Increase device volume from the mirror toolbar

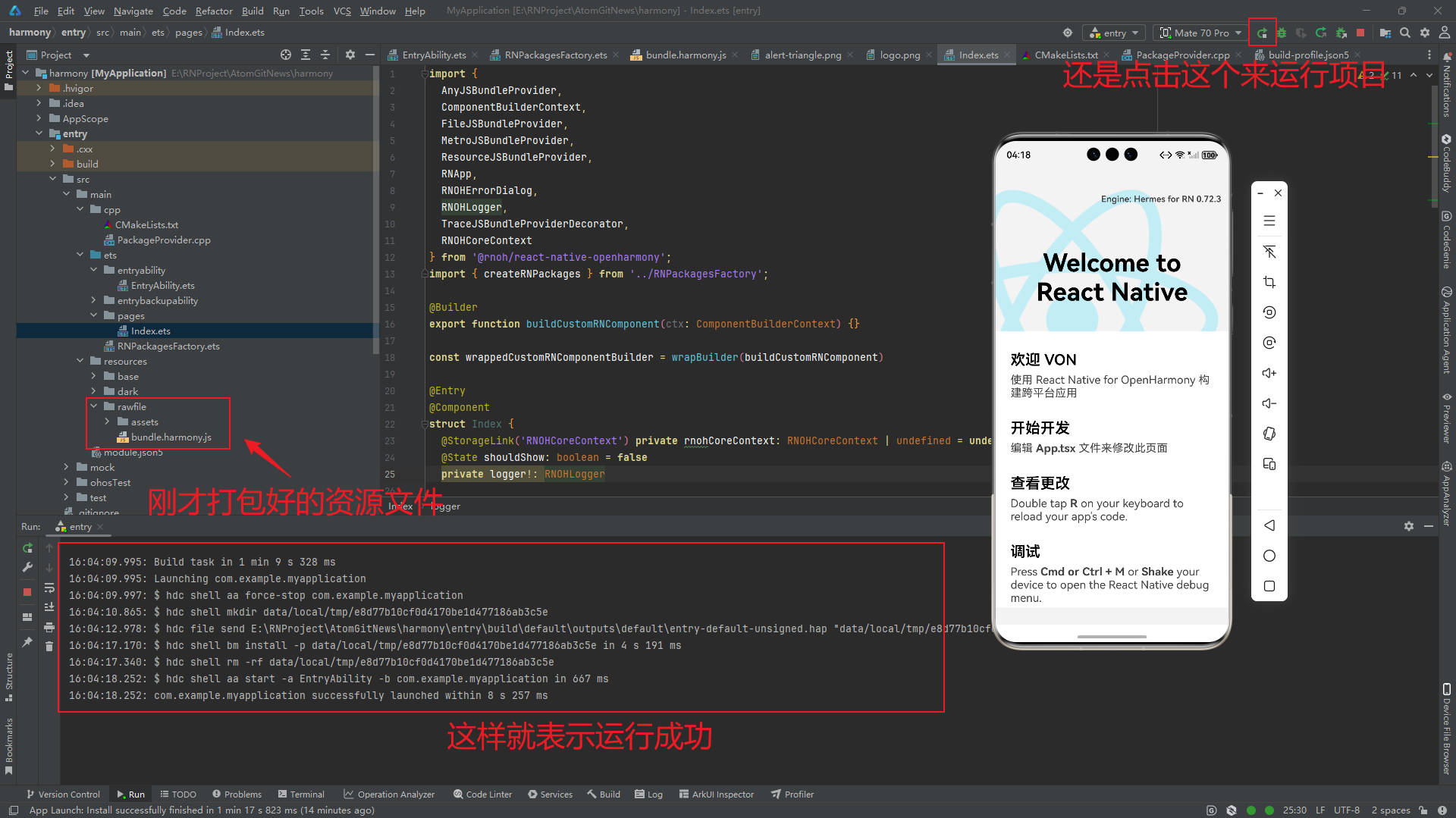[x=1269, y=373]
